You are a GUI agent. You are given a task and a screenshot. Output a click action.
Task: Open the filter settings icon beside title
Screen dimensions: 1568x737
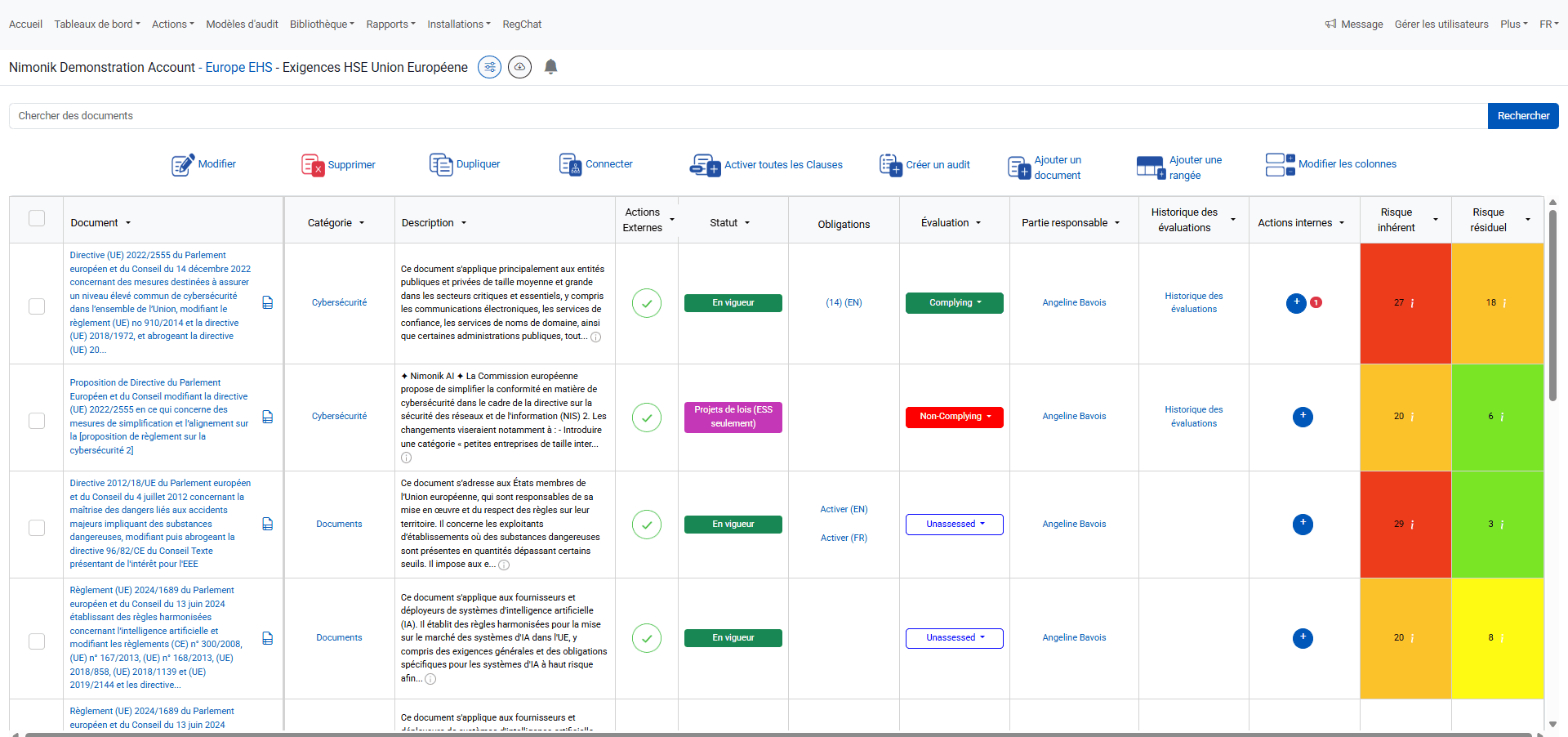[490, 67]
